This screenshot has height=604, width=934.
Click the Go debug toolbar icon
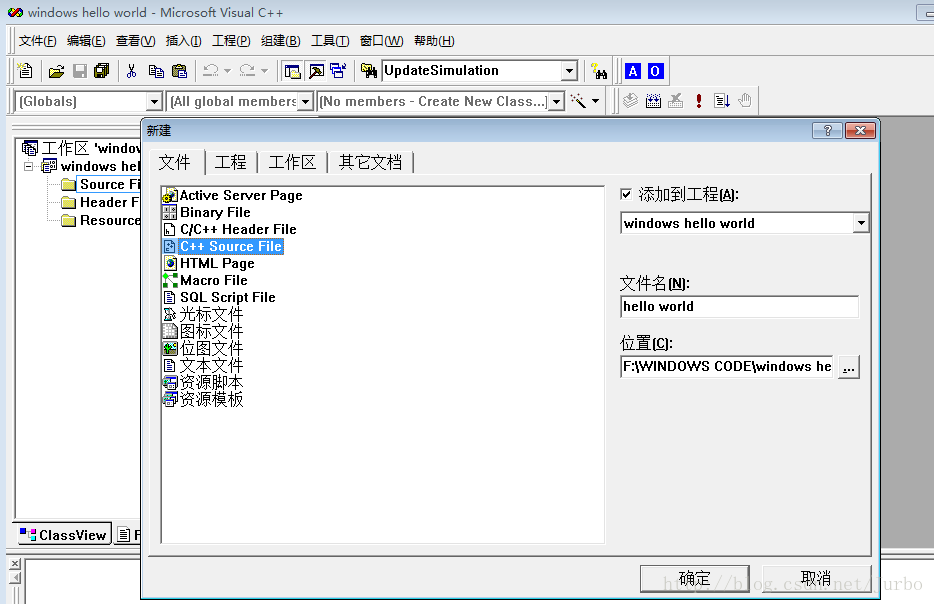pos(722,101)
